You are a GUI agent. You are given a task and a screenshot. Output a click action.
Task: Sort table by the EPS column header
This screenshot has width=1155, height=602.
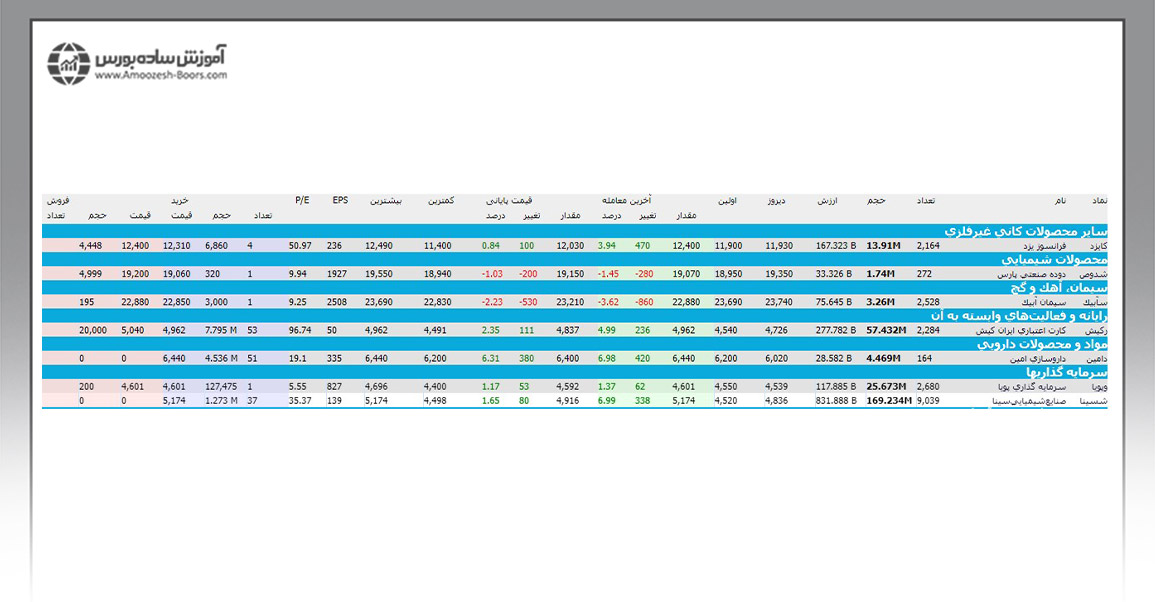click(341, 201)
